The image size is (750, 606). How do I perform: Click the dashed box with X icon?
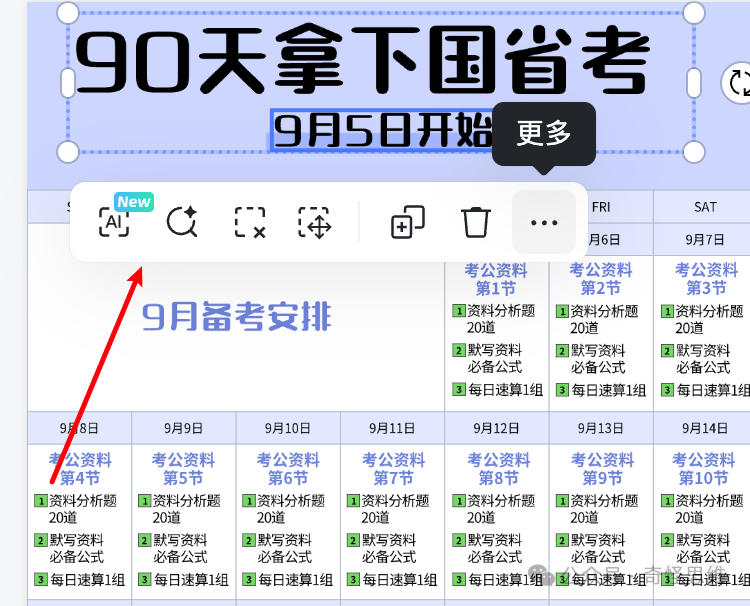click(x=250, y=222)
